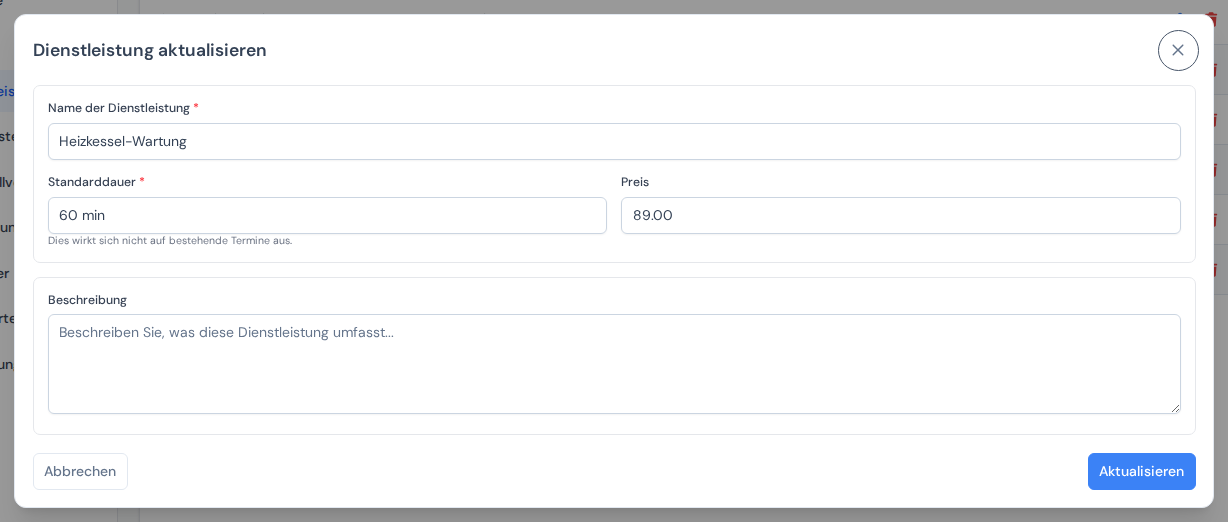Open the Standarddauer field showing 60 min
This screenshot has height=522, width=1228.
coord(327,215)
